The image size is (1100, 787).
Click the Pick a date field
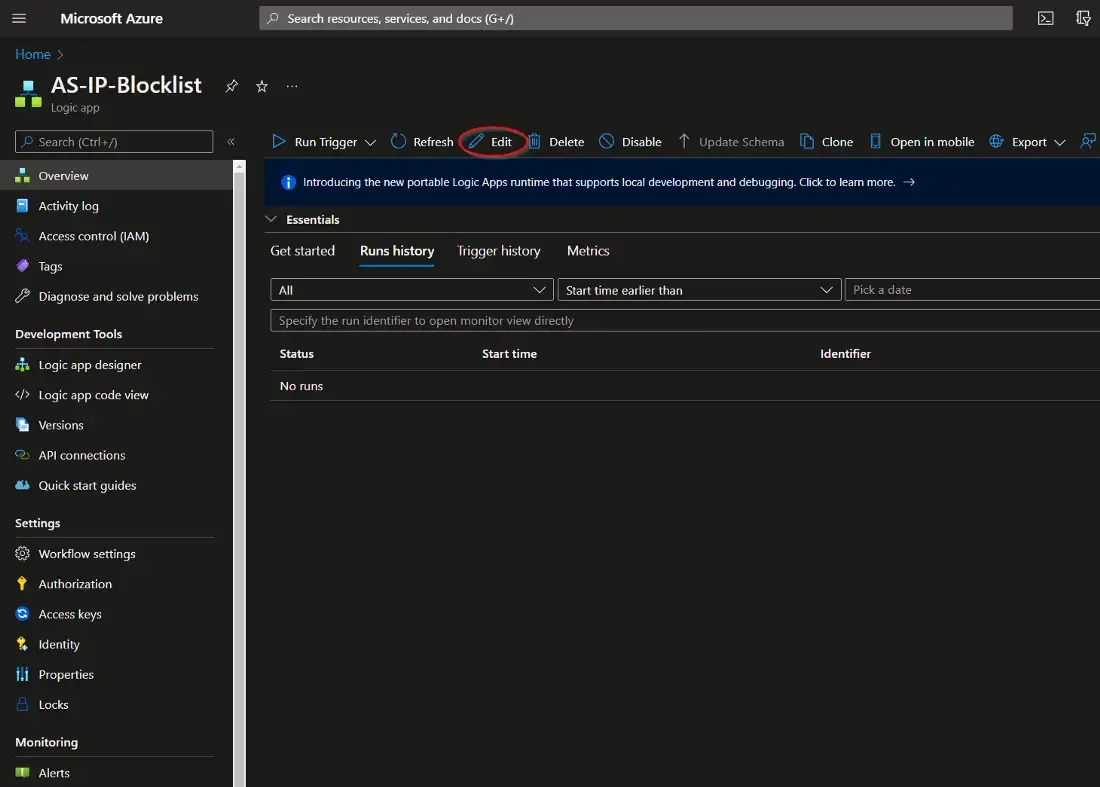(x=970, y=290)
